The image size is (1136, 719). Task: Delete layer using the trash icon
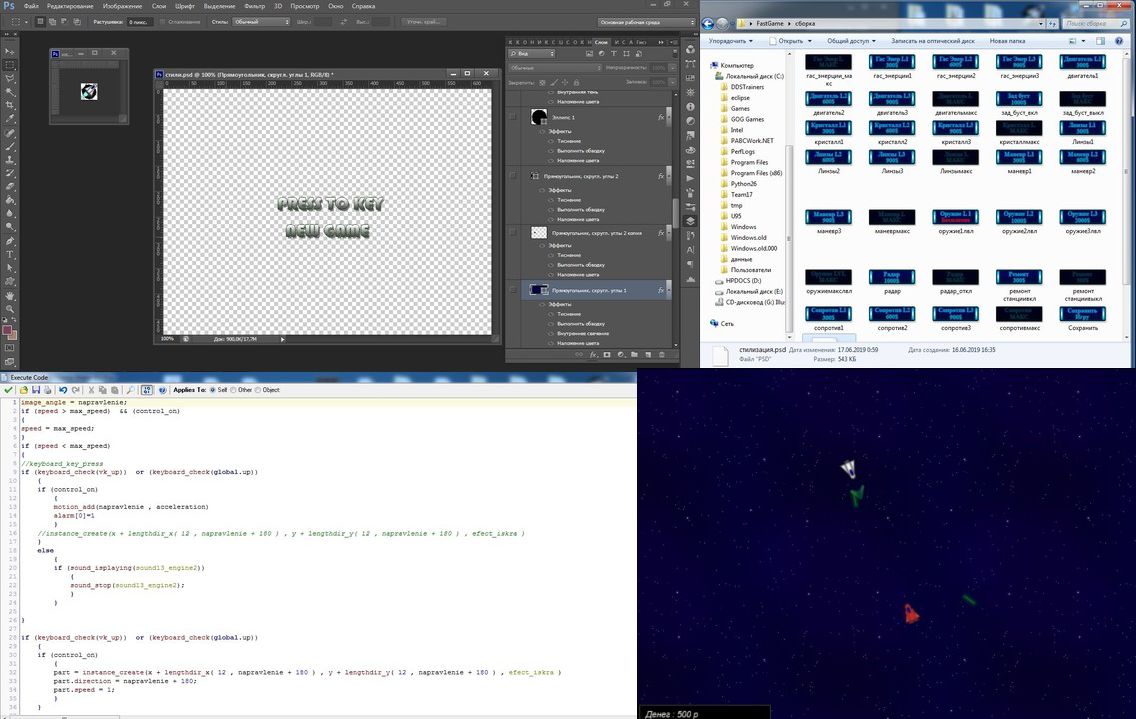661,354
